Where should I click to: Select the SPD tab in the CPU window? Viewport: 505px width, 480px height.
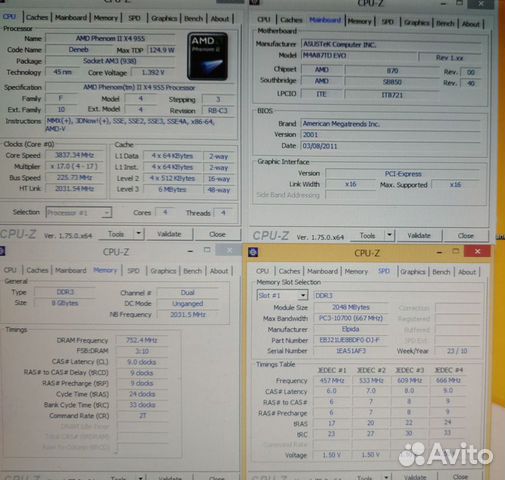point(134,18)
